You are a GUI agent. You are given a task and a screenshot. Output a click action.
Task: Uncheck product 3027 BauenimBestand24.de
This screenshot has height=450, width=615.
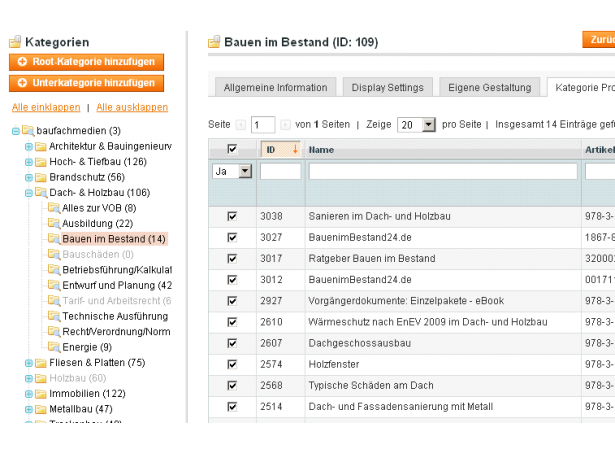tap(232, 237)
